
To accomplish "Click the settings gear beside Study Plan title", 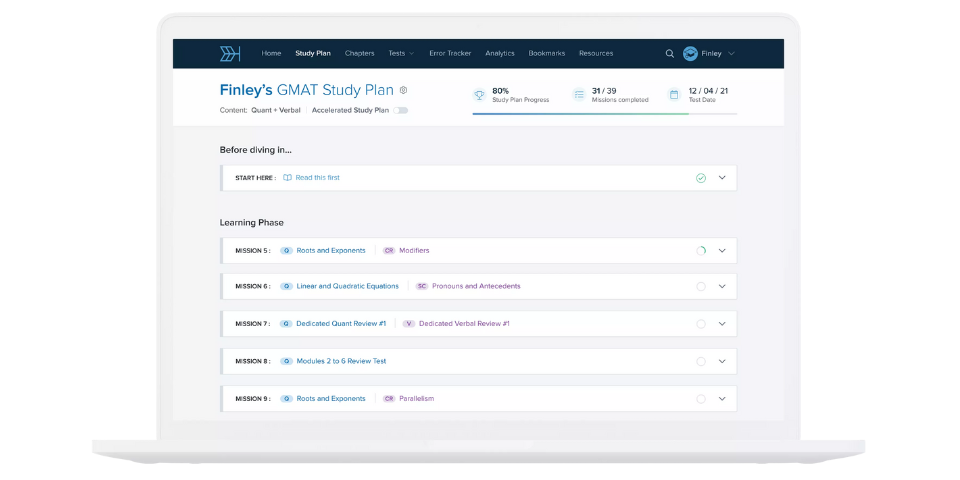I will click(403, 90).
